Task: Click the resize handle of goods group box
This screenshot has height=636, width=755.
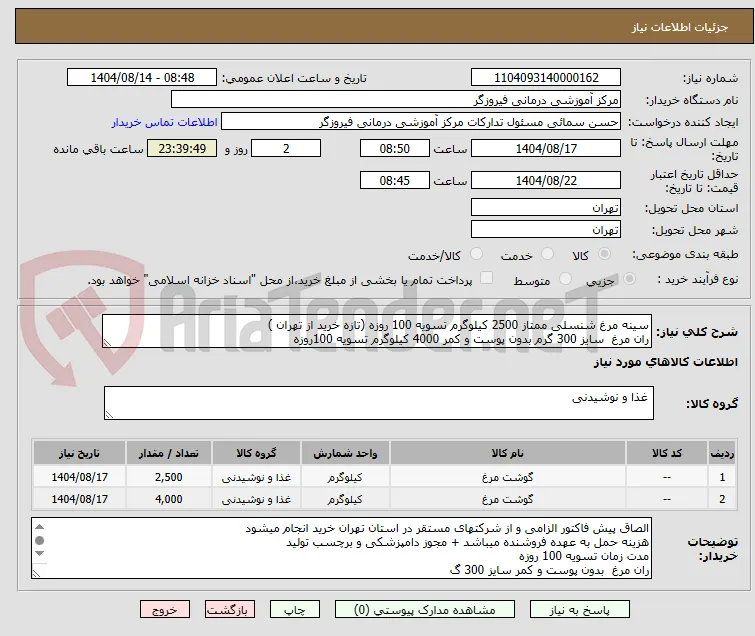Action: click(x=109, y=415)
